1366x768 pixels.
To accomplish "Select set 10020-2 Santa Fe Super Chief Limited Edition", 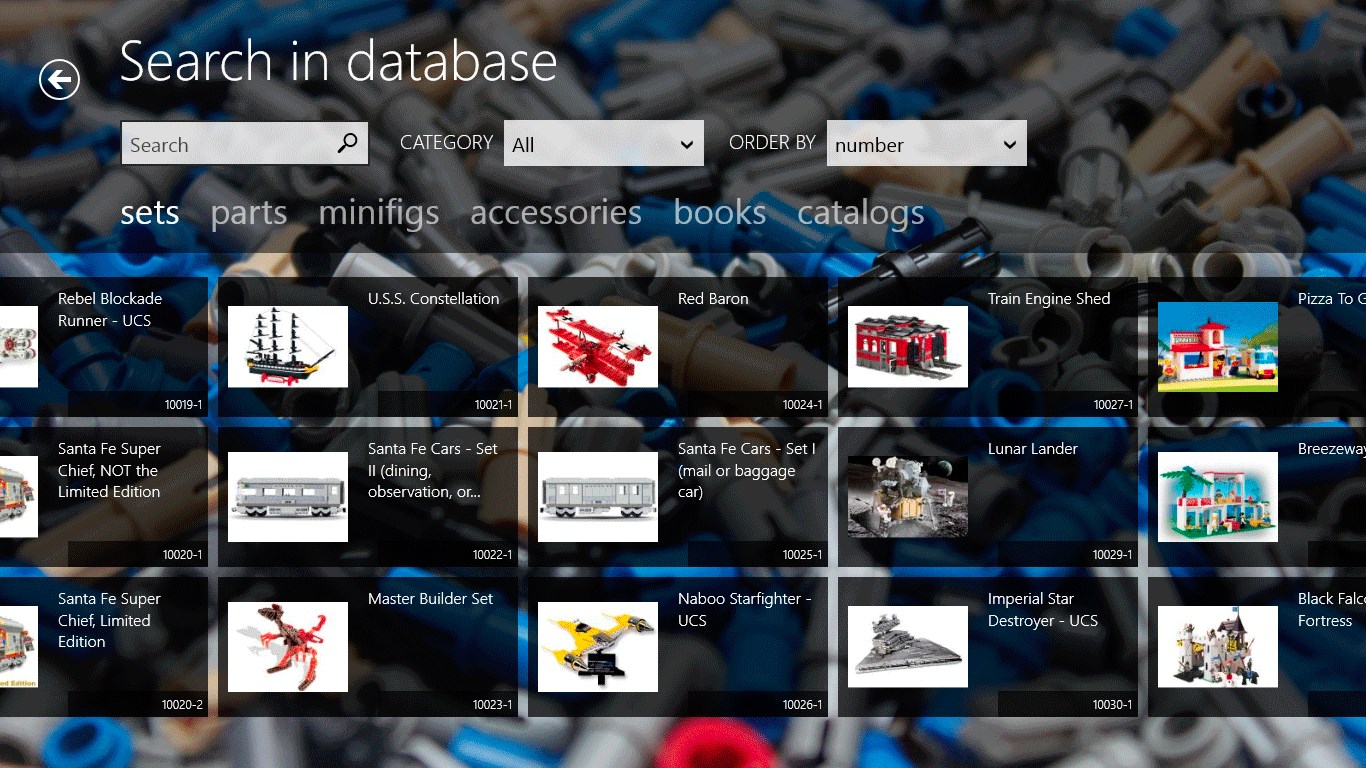I will click(103, 647).
